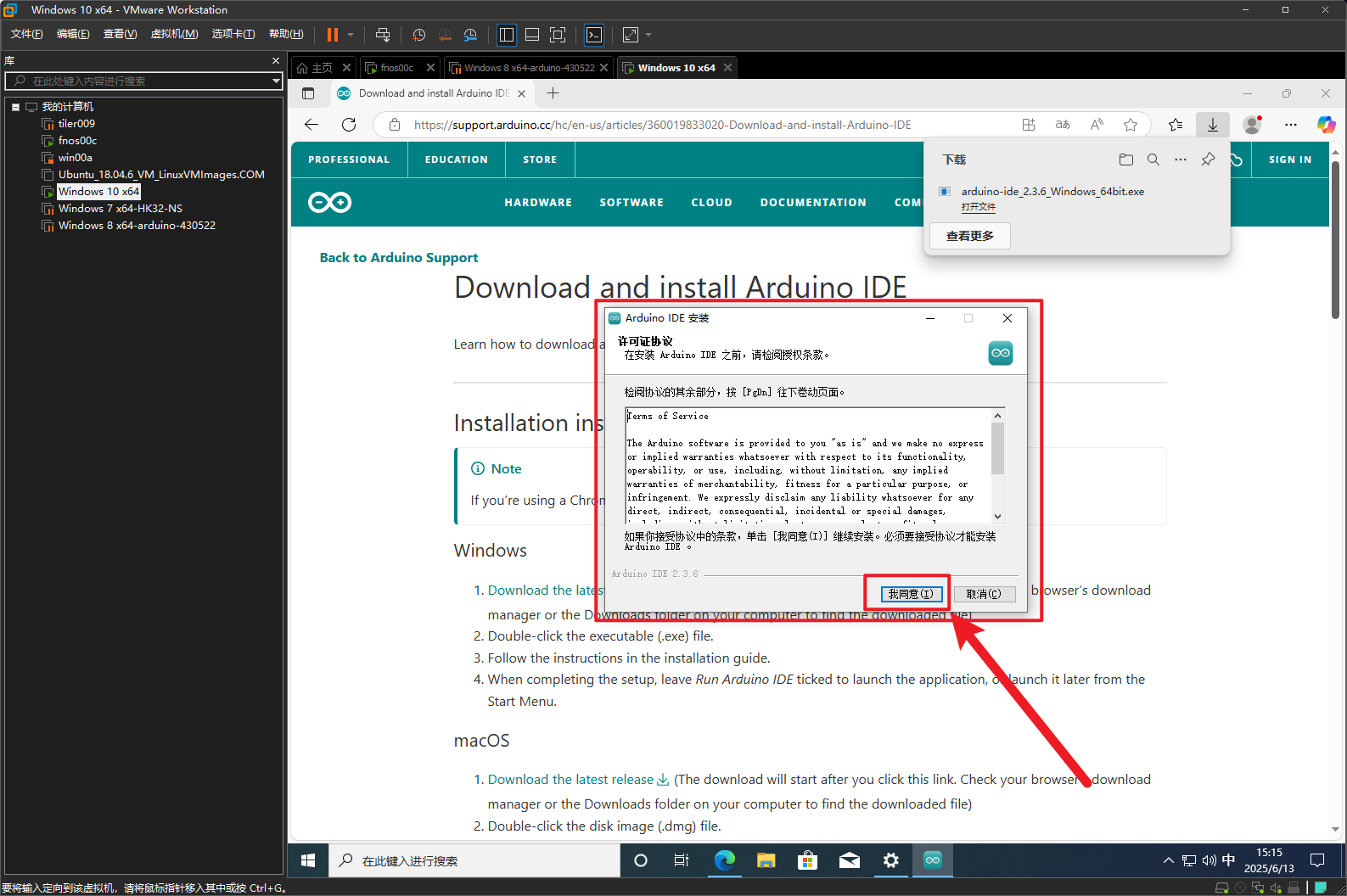Open the pause button dropdown arrow
The height and width of the screenshot is (896, 1347).
point(351,35)
